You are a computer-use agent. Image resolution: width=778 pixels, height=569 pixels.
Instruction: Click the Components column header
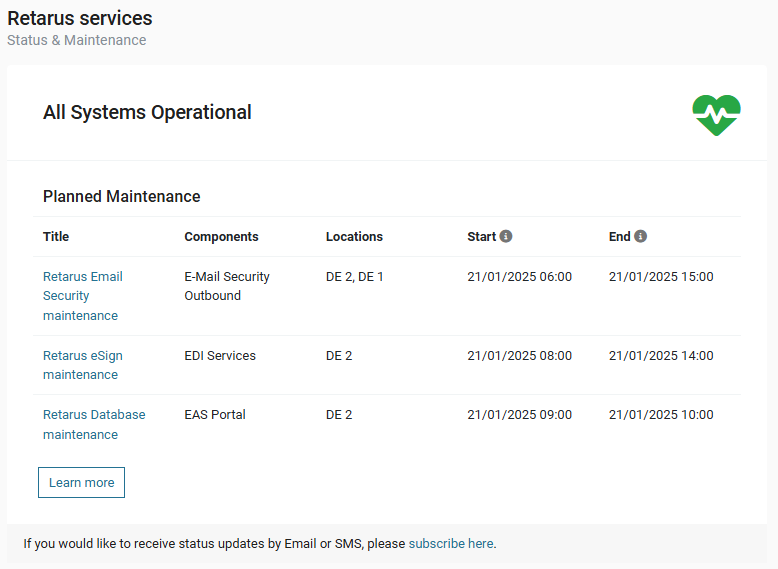221,237
